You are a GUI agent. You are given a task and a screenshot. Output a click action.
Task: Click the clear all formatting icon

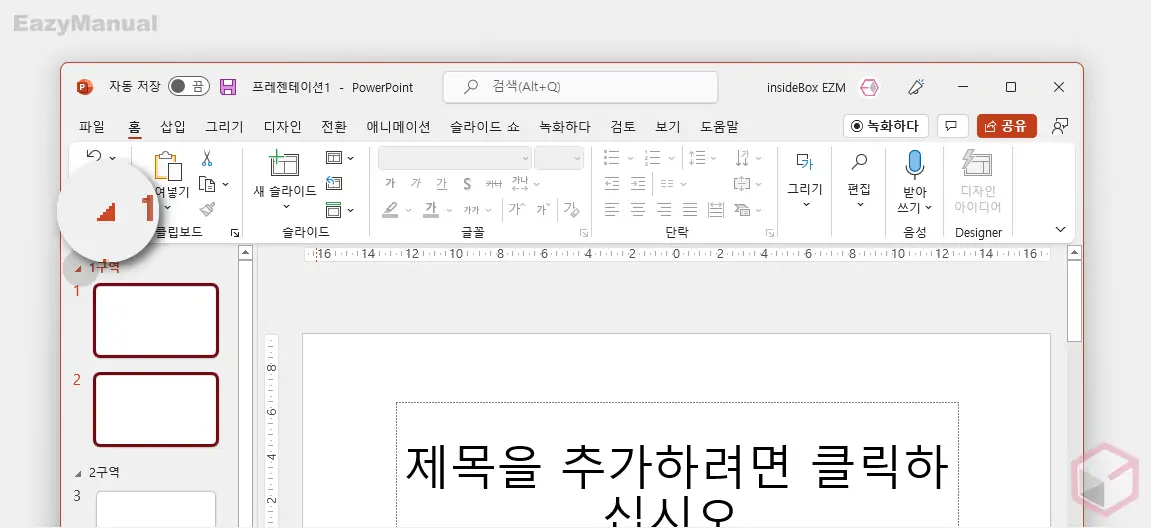(x=571, y=210)
